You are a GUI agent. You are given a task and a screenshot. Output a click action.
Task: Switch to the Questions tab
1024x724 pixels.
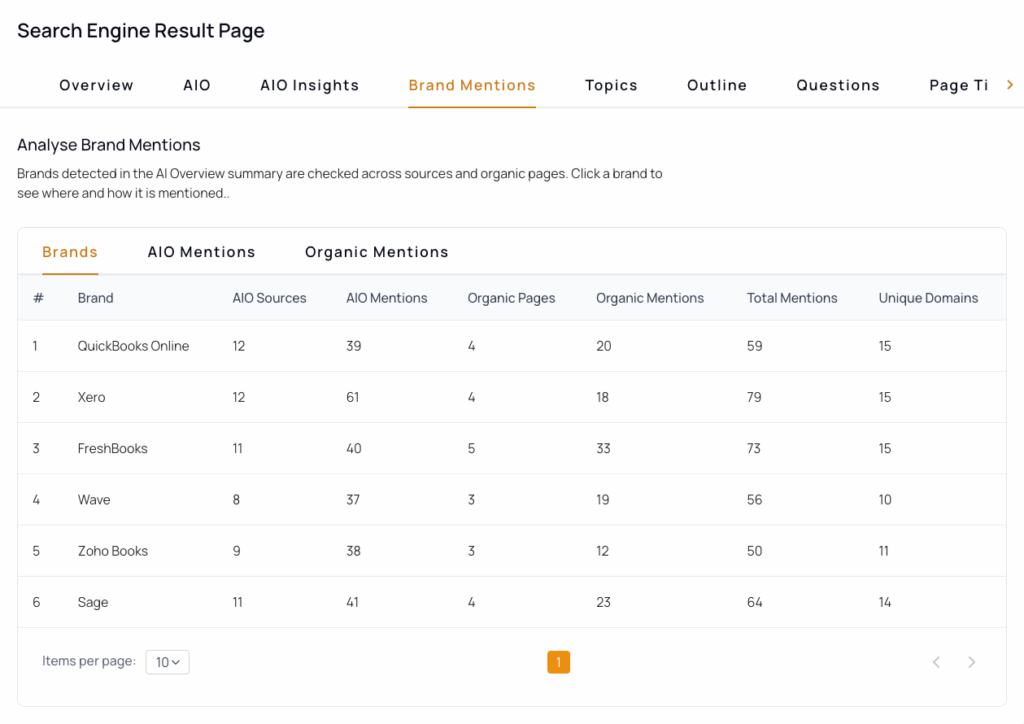(x=838, y=86)
